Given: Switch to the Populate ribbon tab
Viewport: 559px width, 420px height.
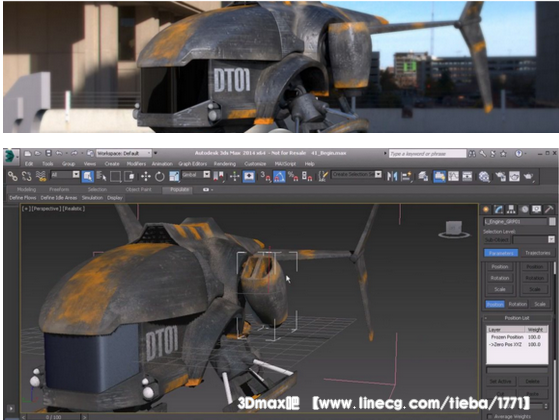Looking at the screenshot, I should tap(179, 190).
